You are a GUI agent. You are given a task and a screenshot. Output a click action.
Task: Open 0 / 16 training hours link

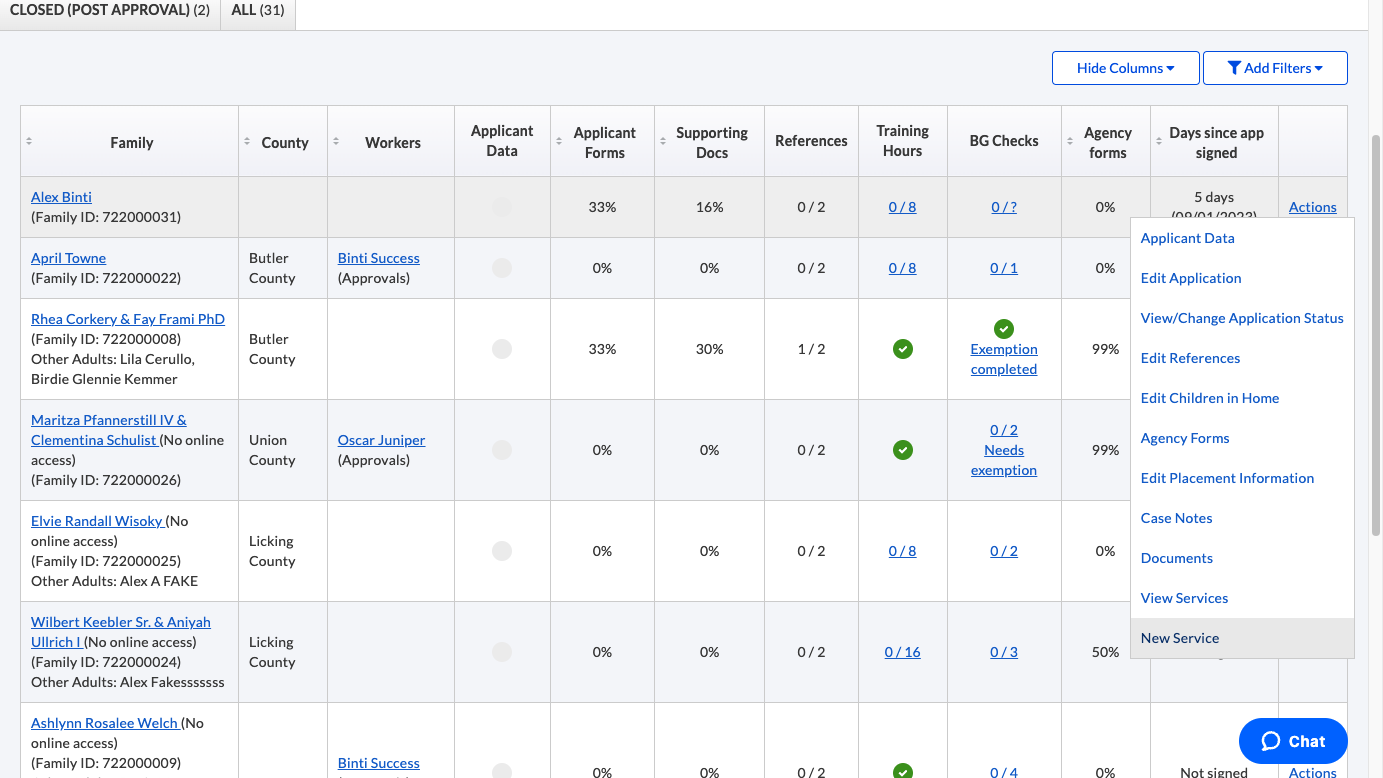coord(902,652)
